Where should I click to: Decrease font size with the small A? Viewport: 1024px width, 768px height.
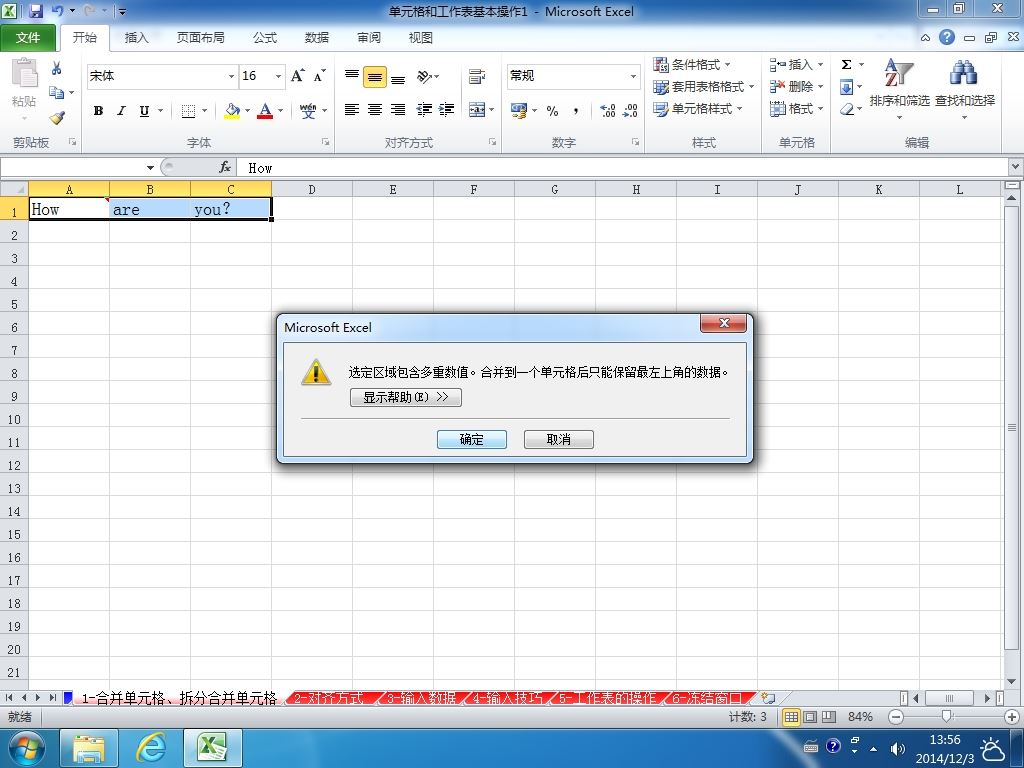[x=319, y=76]
